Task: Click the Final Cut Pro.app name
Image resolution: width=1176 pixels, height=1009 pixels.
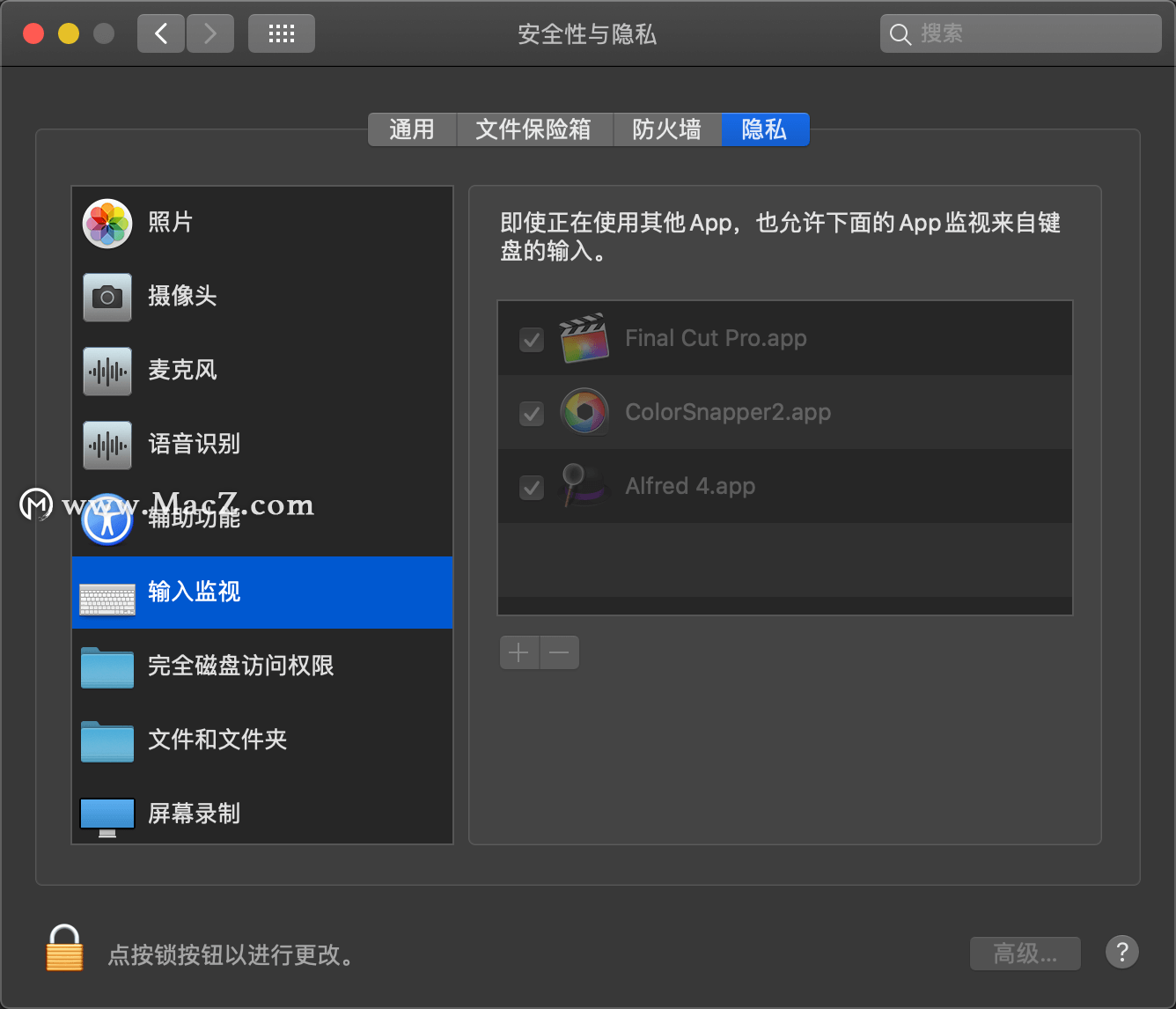Action: pyautogui.click(x=716, y=339)
